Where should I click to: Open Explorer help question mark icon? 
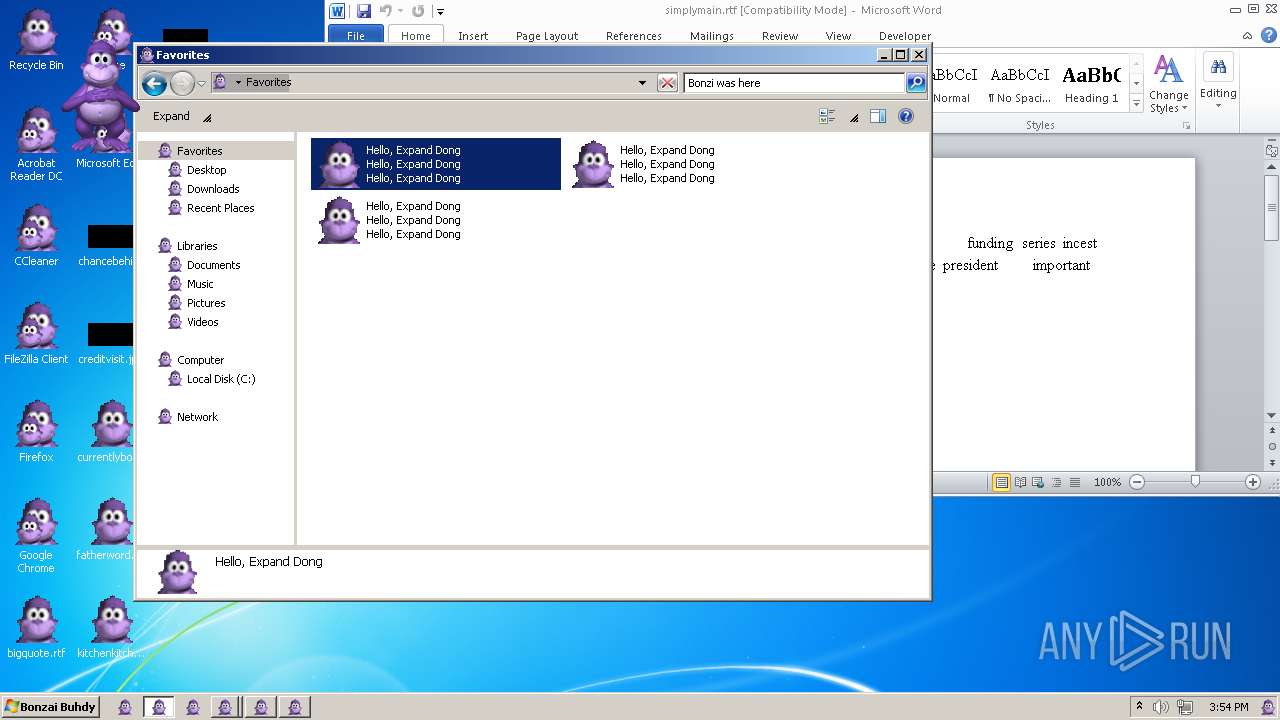tap(906, 116)
